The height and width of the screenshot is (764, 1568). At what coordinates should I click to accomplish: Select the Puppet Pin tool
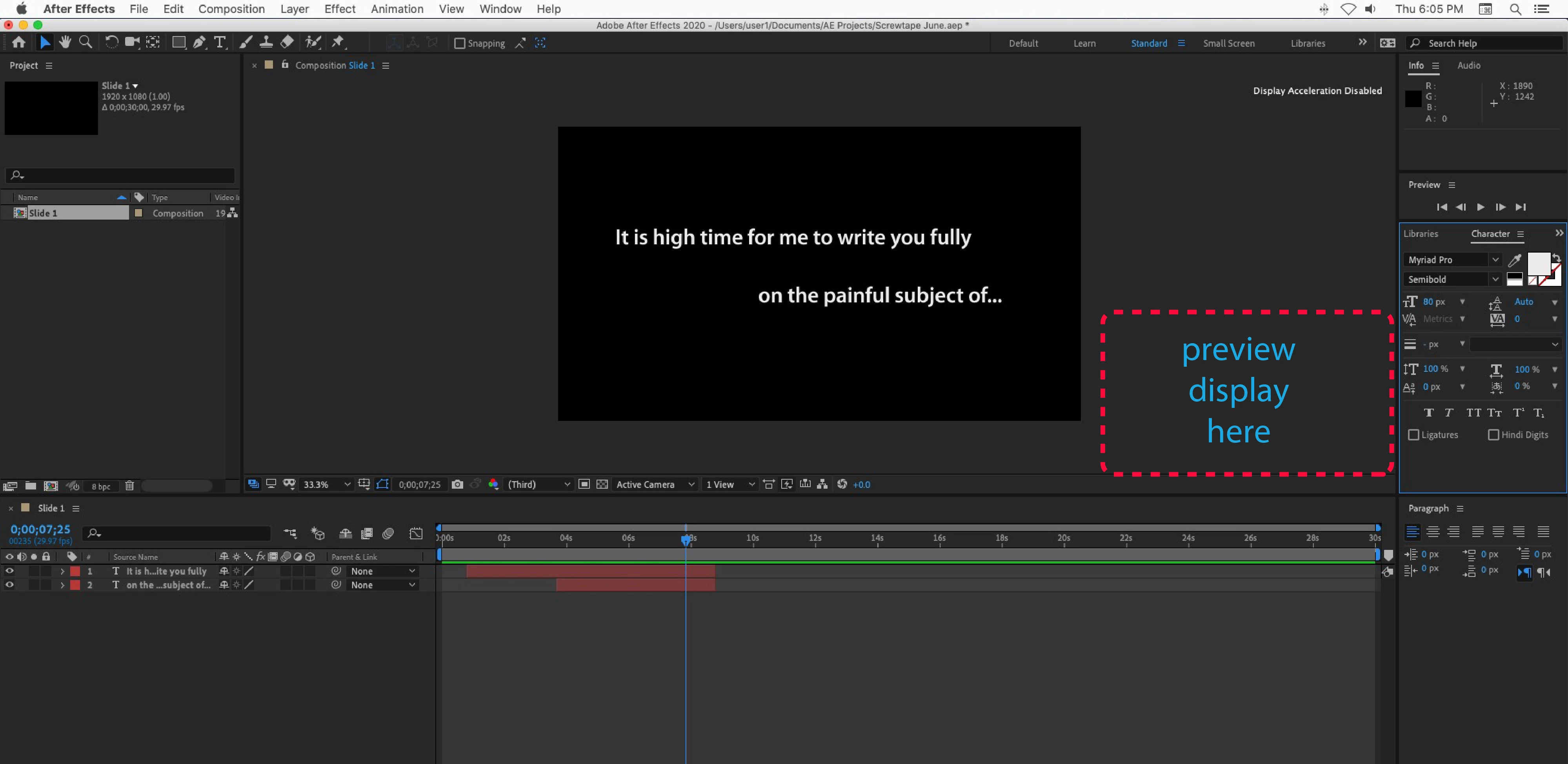(x=338, y=43)
